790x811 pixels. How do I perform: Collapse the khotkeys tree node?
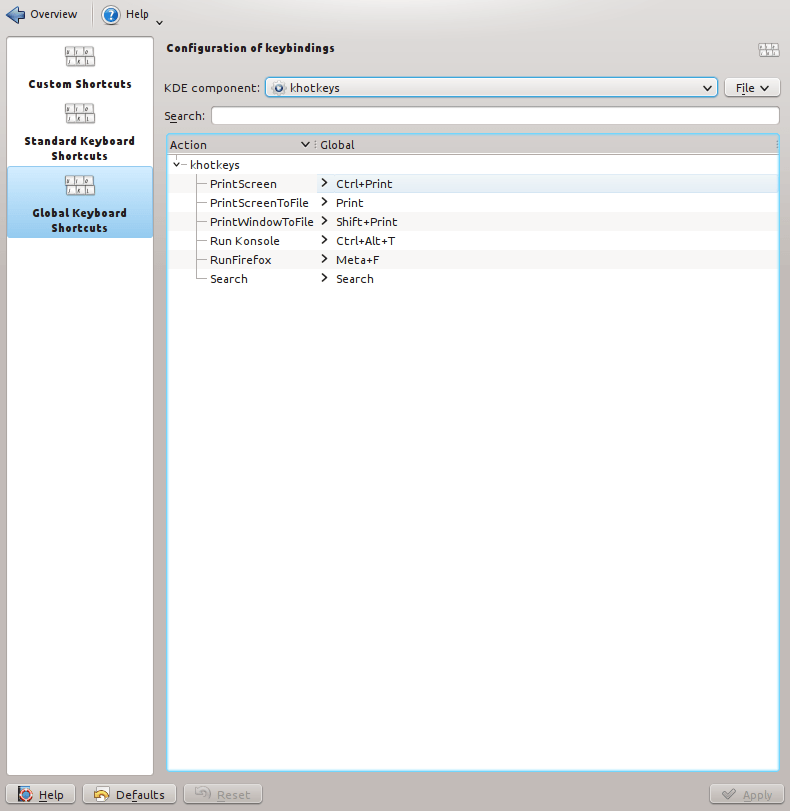pos(176,164)
